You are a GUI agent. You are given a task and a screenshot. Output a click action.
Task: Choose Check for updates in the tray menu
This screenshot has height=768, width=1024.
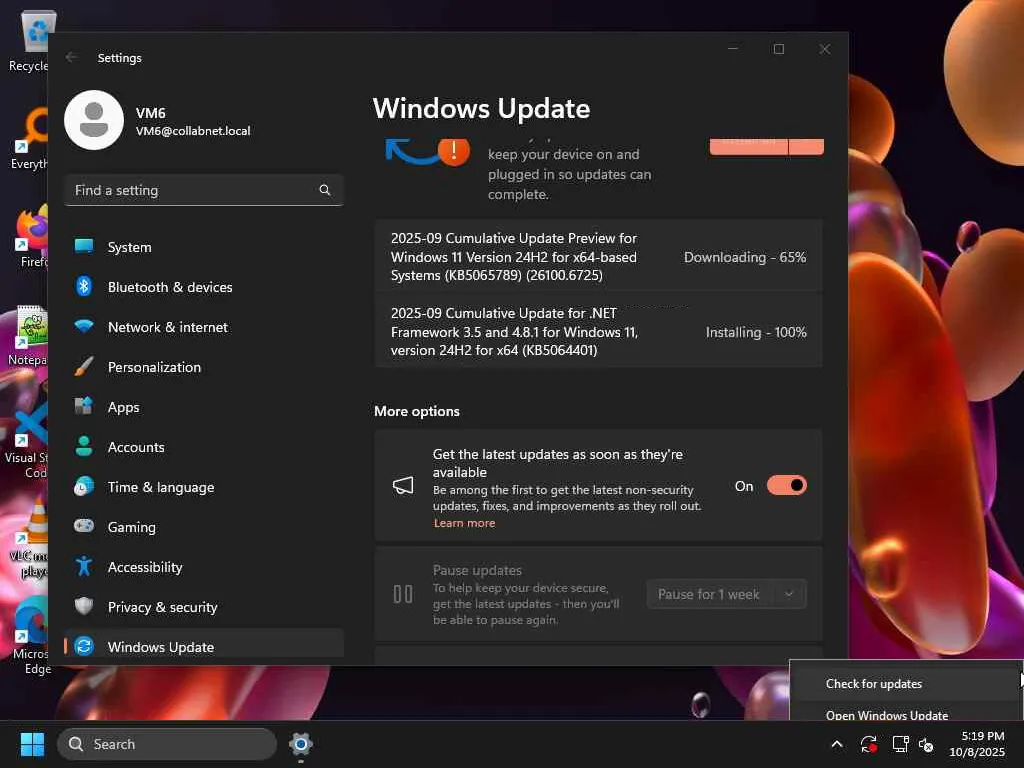click(874, 684)
